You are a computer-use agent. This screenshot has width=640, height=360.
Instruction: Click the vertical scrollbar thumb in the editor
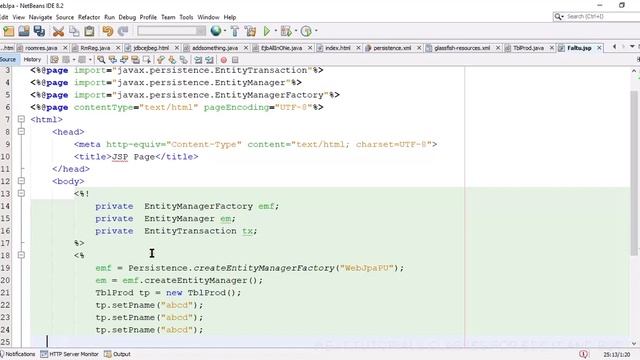[x=634, y=173]
